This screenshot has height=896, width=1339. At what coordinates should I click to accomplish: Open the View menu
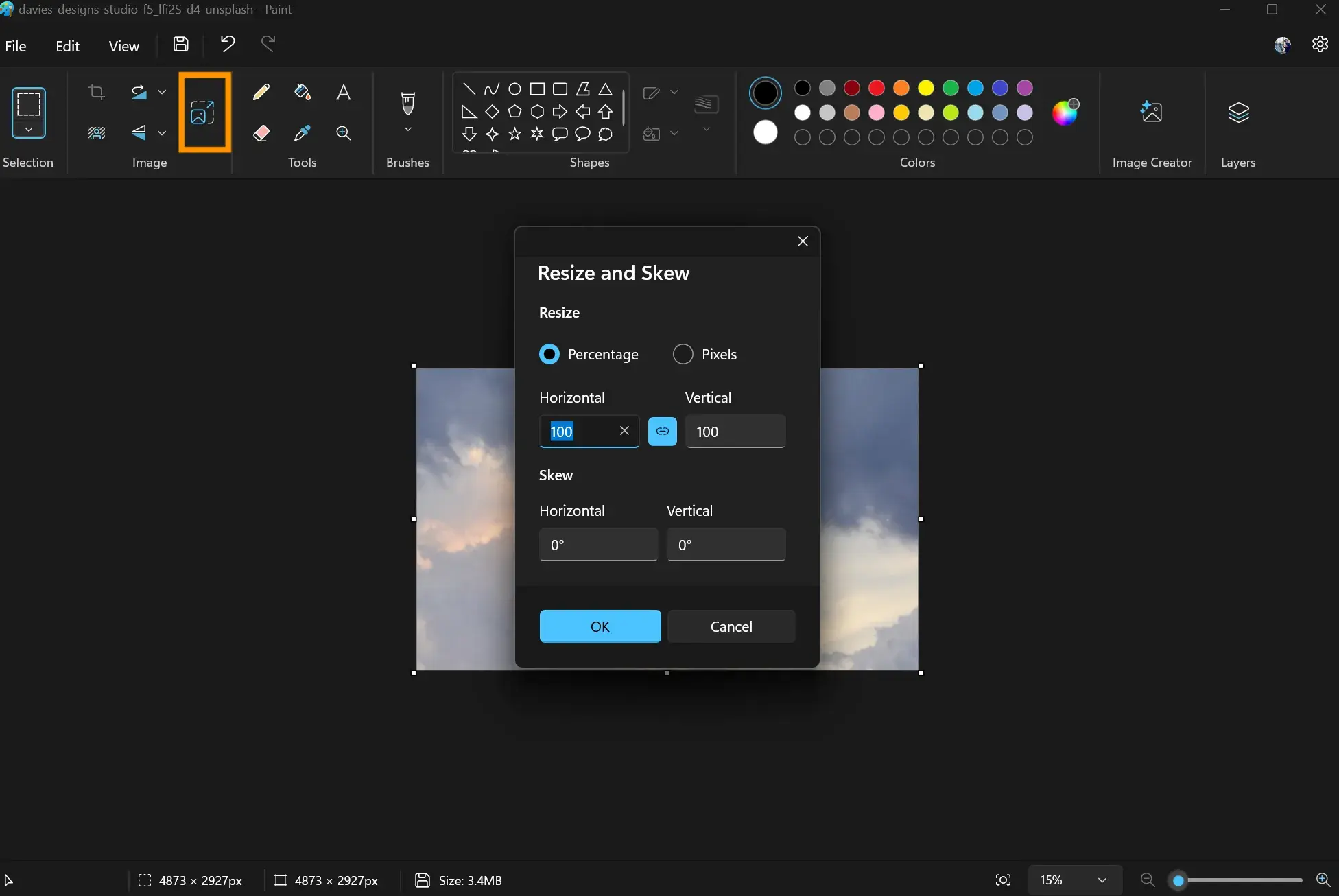point(123,45)
